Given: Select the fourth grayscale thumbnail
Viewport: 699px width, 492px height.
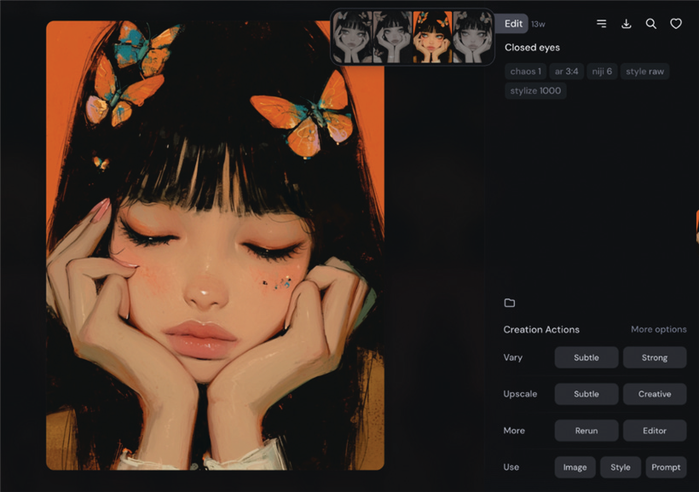Looking at the screenshot, I should 472,37.
